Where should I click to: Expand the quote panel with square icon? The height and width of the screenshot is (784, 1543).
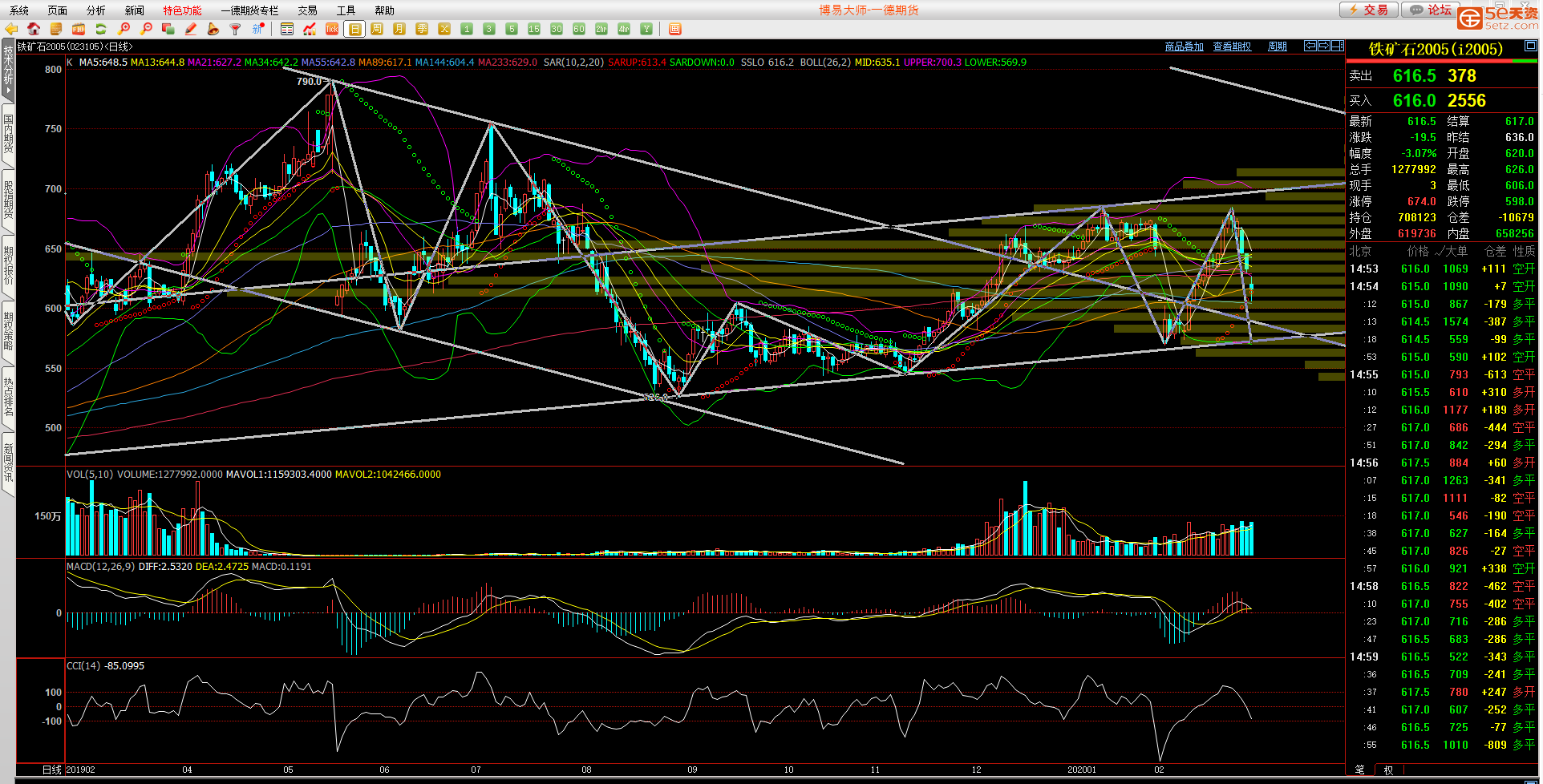[x=1530, y=46]
